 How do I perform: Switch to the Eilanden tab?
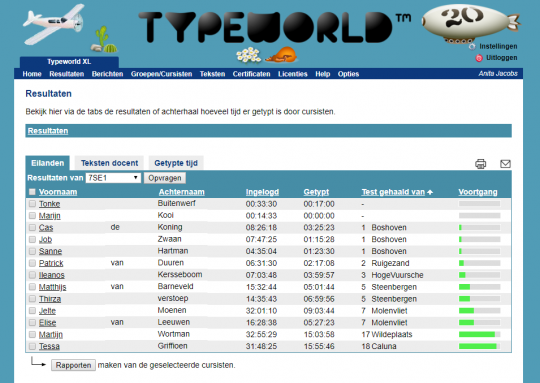(48, 163)
